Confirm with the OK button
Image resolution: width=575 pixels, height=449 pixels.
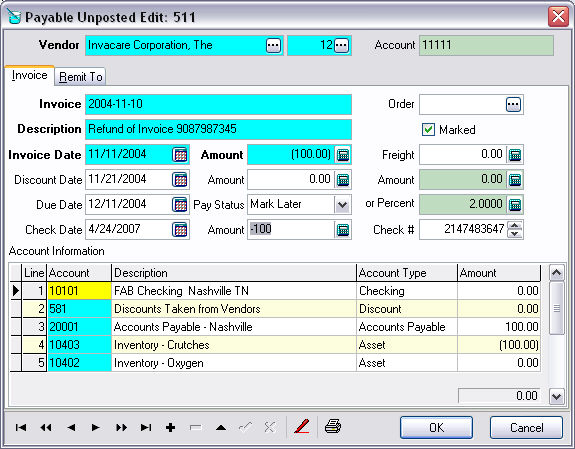(436, 427)
